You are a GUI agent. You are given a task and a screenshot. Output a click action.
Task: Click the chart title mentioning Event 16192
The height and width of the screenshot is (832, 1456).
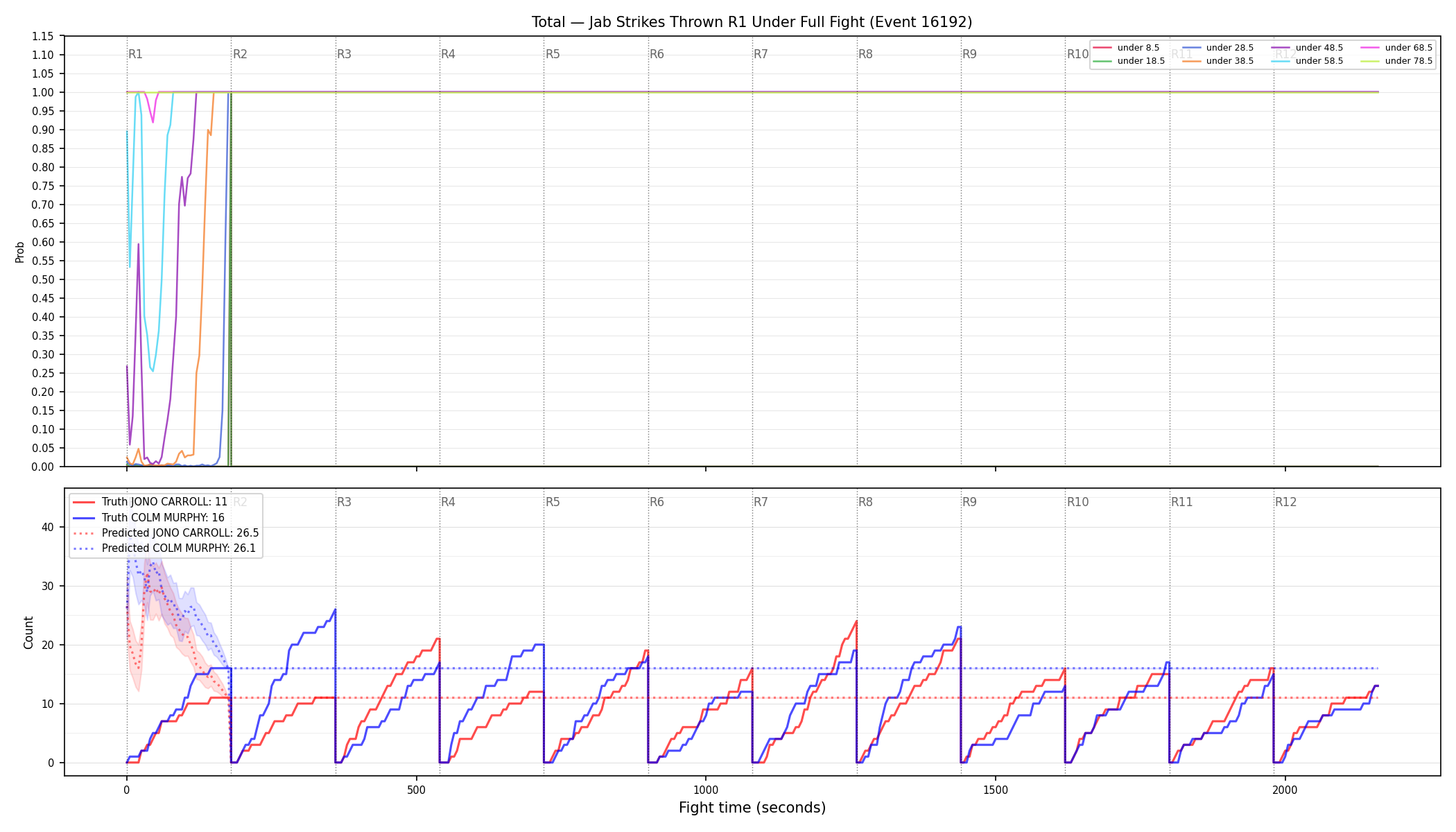click(752, 22)
